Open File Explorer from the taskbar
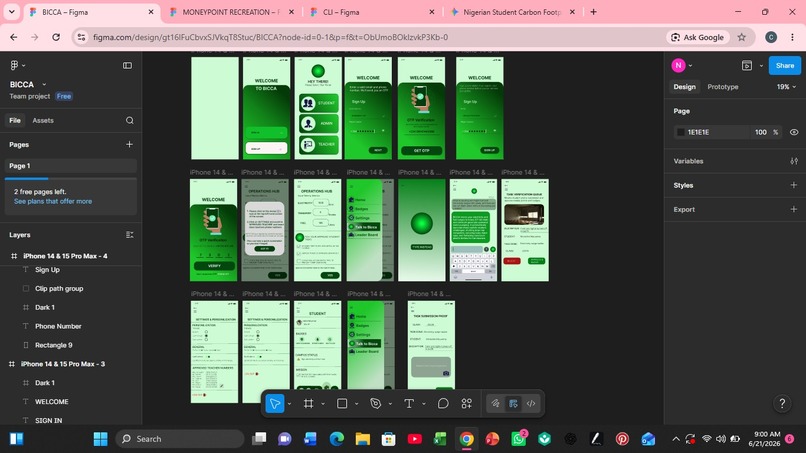This screenshot has height=453, width=806. click(363, 439)
